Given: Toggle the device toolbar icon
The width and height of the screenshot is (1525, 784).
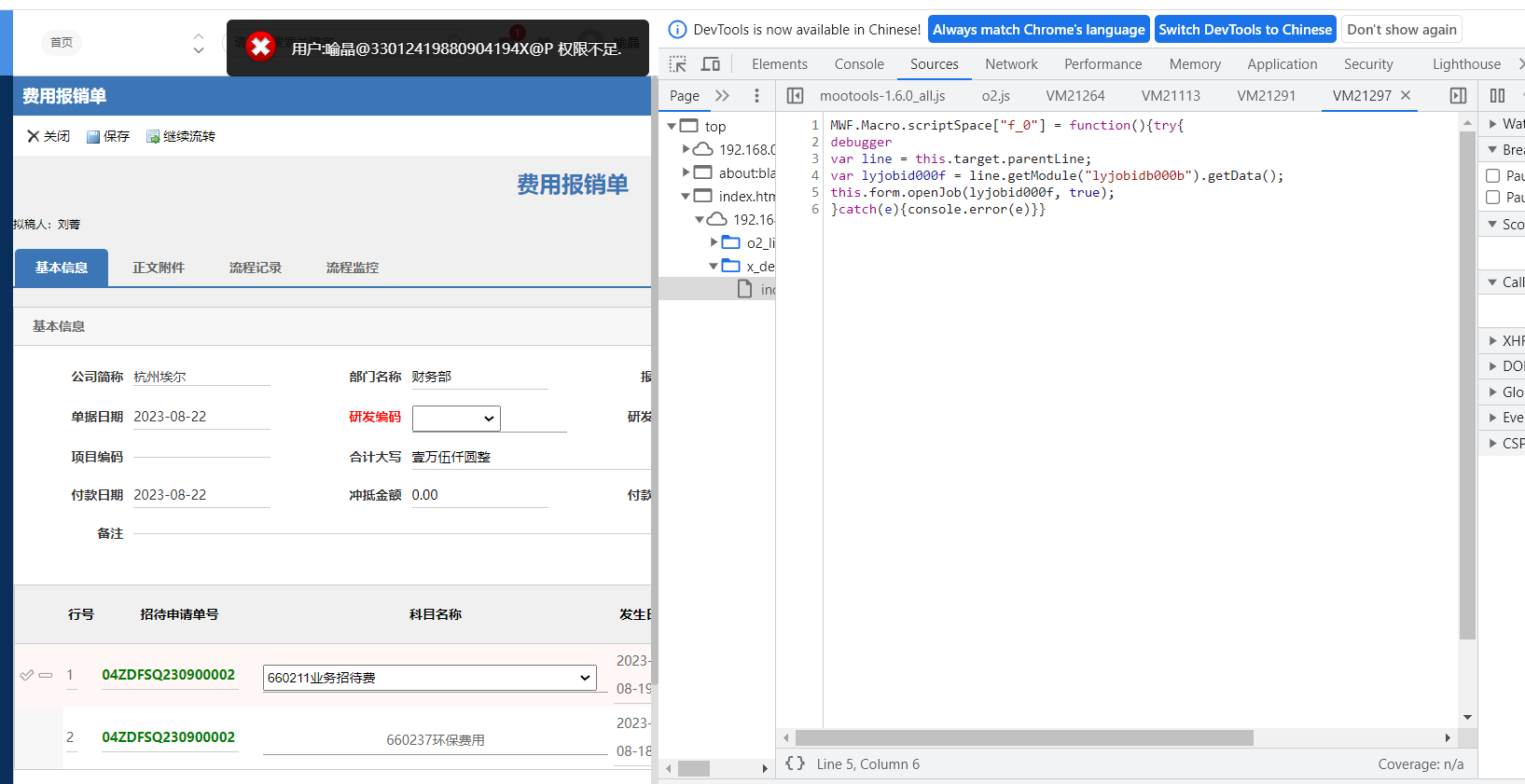Looking at the screenshot, I should [711, 64].
